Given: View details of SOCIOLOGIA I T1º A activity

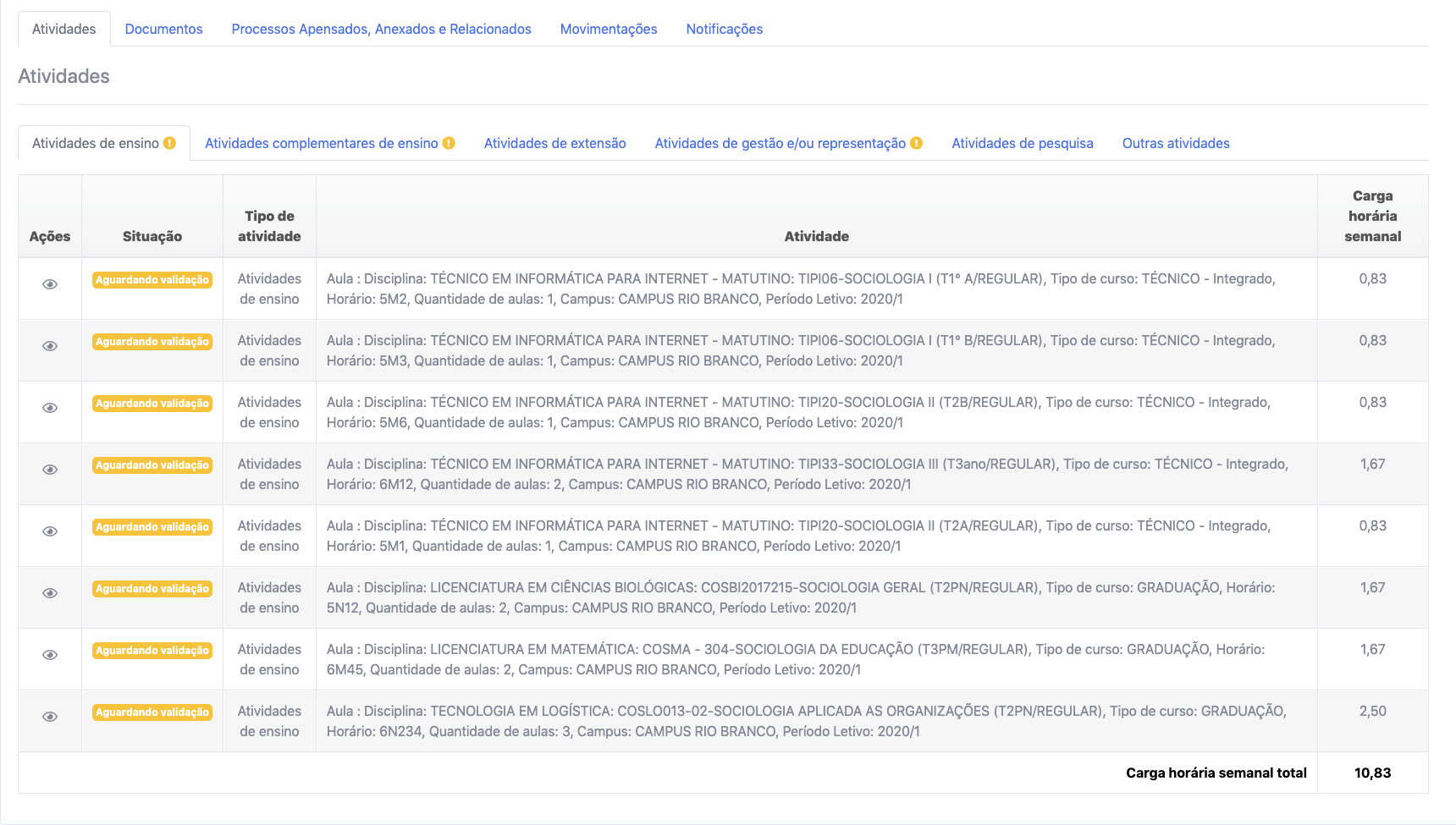Looking at the screenshot, I should (50, 284).
